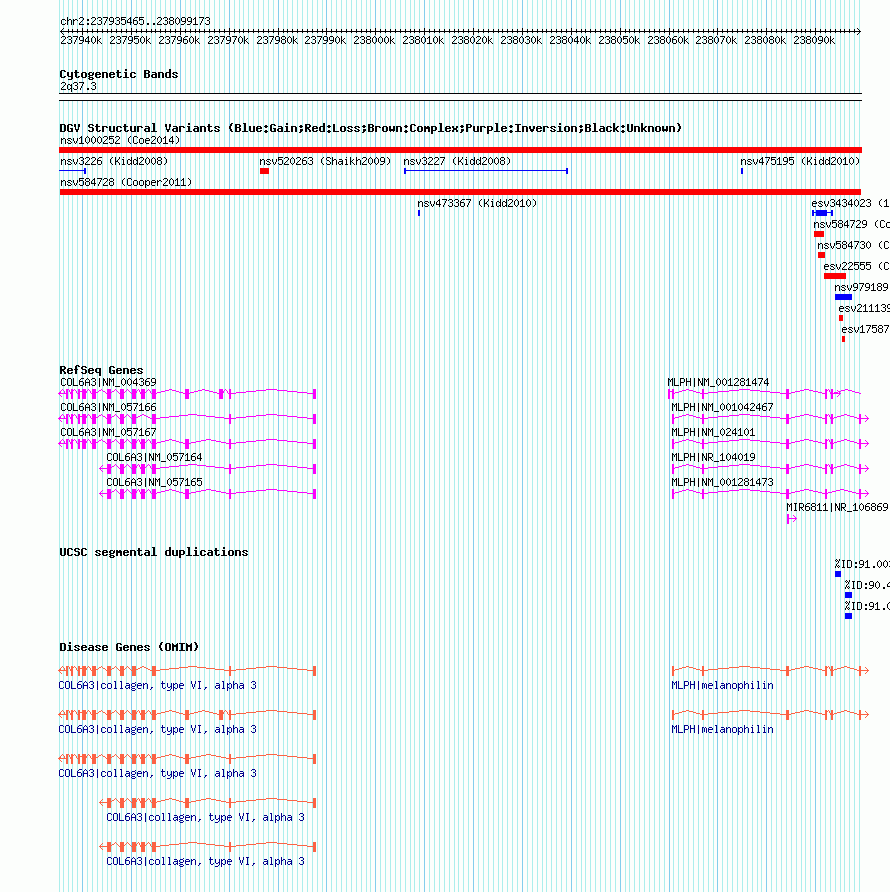Click the blue tick mark under nsv473367
The height and width of the screenshot is (892, 890).
click(419, 213)
